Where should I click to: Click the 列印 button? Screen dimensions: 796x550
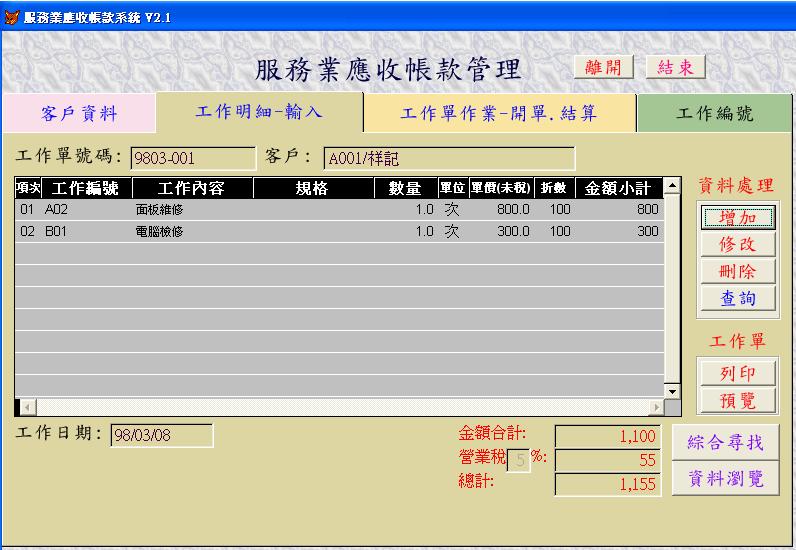click(738, 373)
